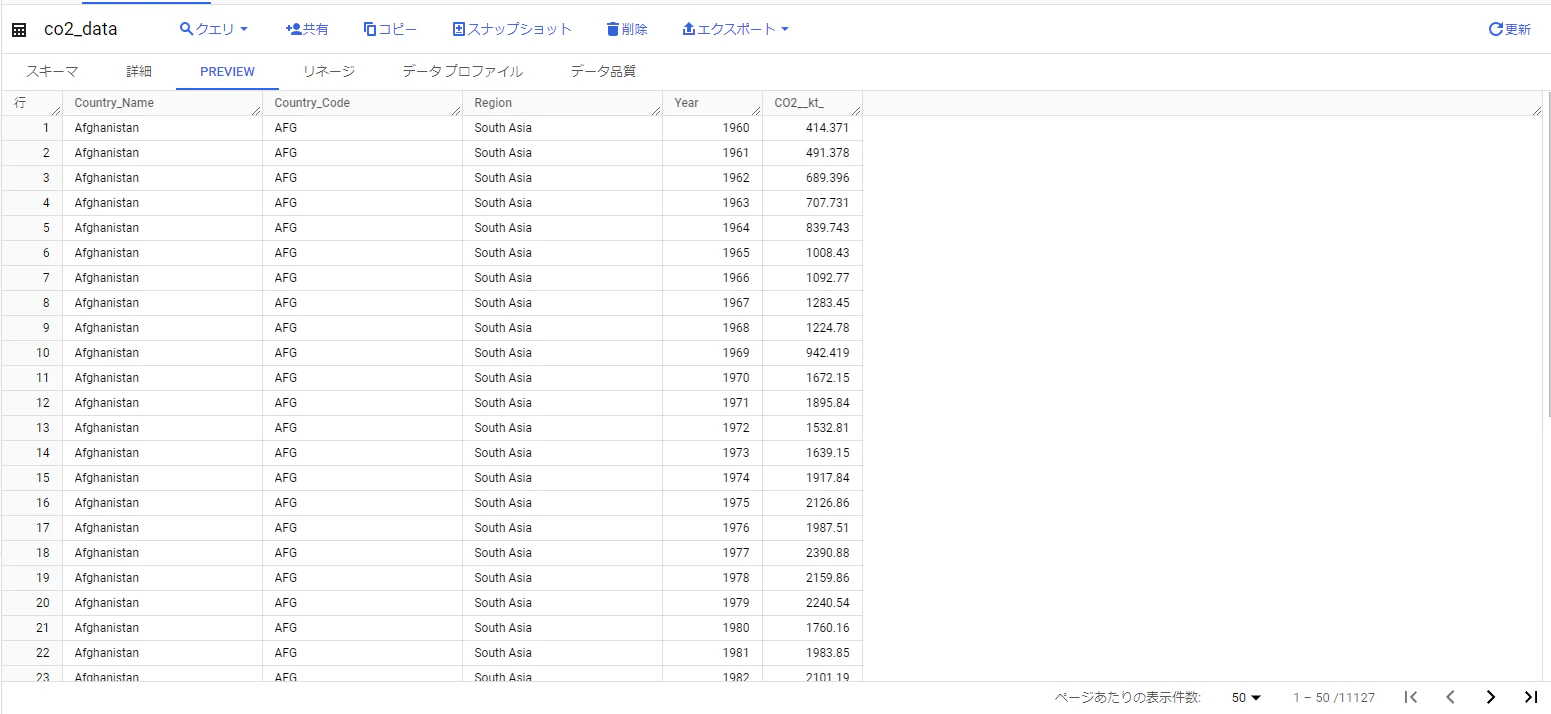Open the データ品質 tab
1551x714 pixels.
603,71
